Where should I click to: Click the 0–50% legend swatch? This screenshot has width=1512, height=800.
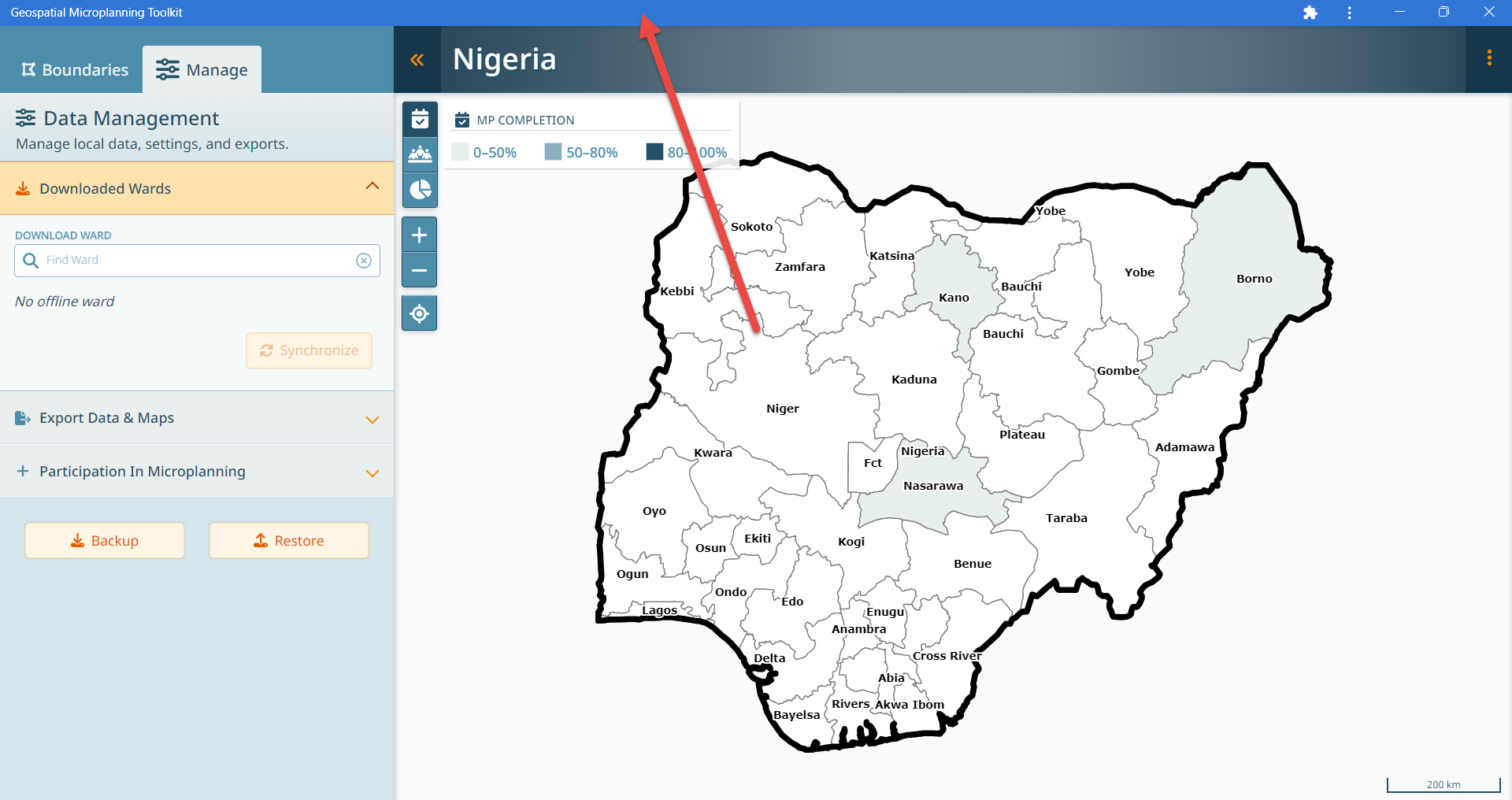(460, 152)
